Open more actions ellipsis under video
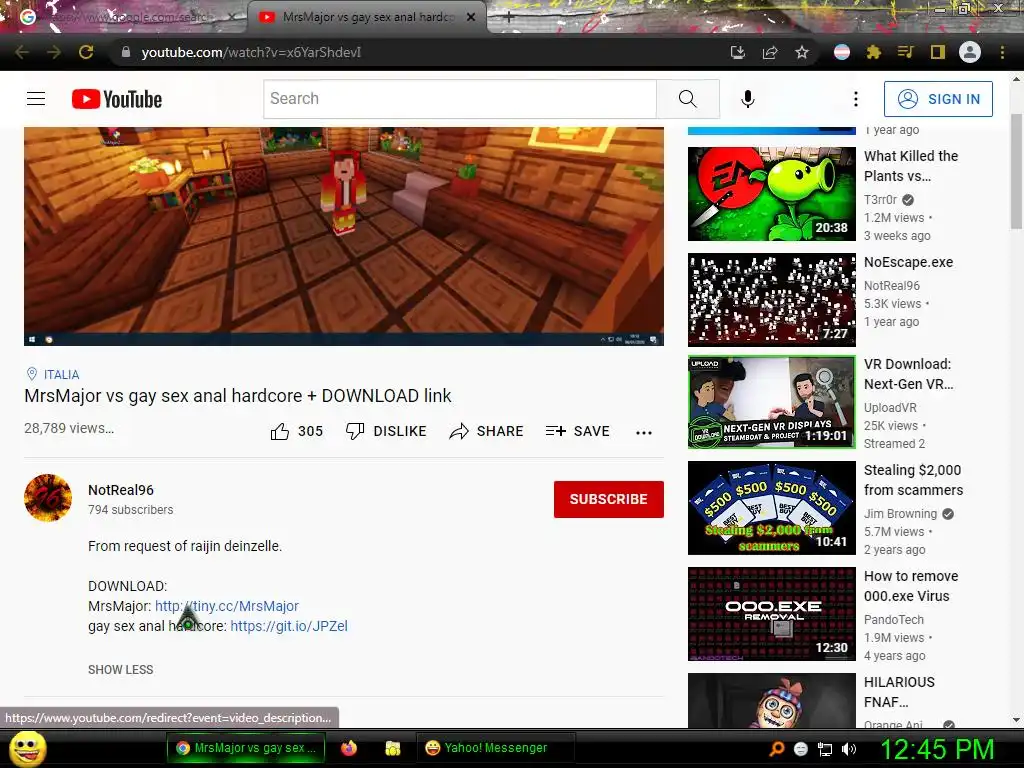Image resolution: width=1024 pixels, height=768 pixels. tap(644, 432)
